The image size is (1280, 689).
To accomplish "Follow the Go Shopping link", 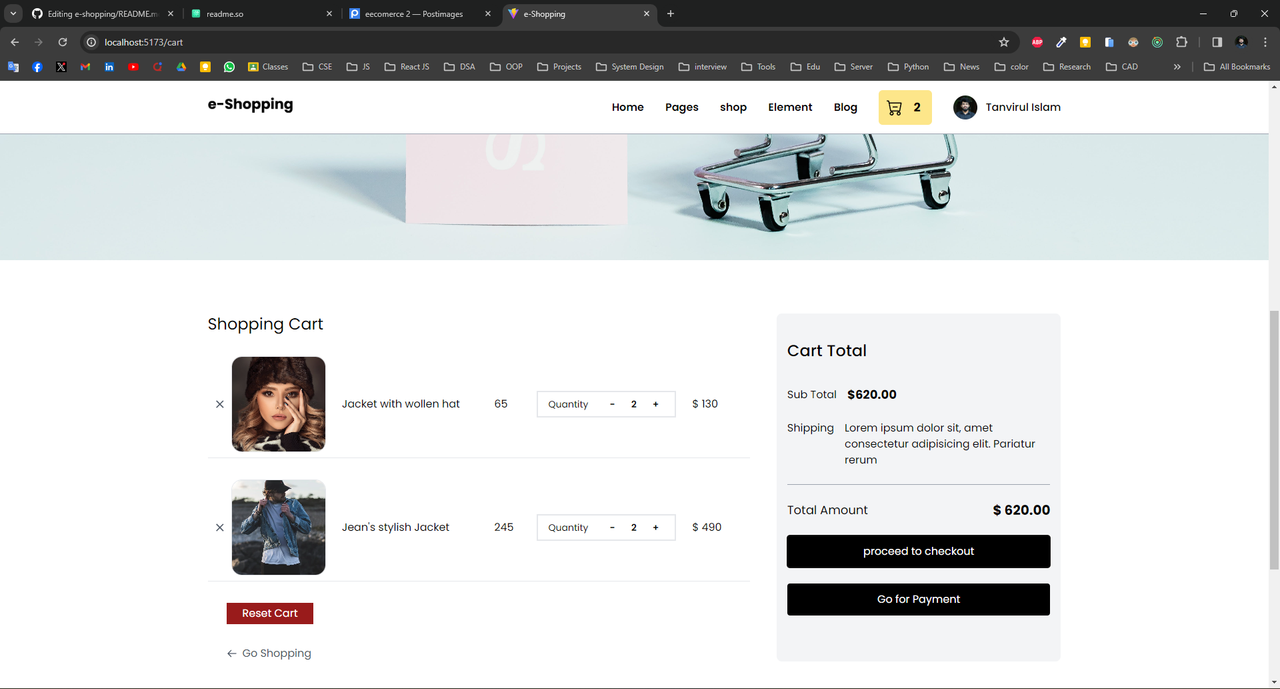I will click(x=269, y=653).
